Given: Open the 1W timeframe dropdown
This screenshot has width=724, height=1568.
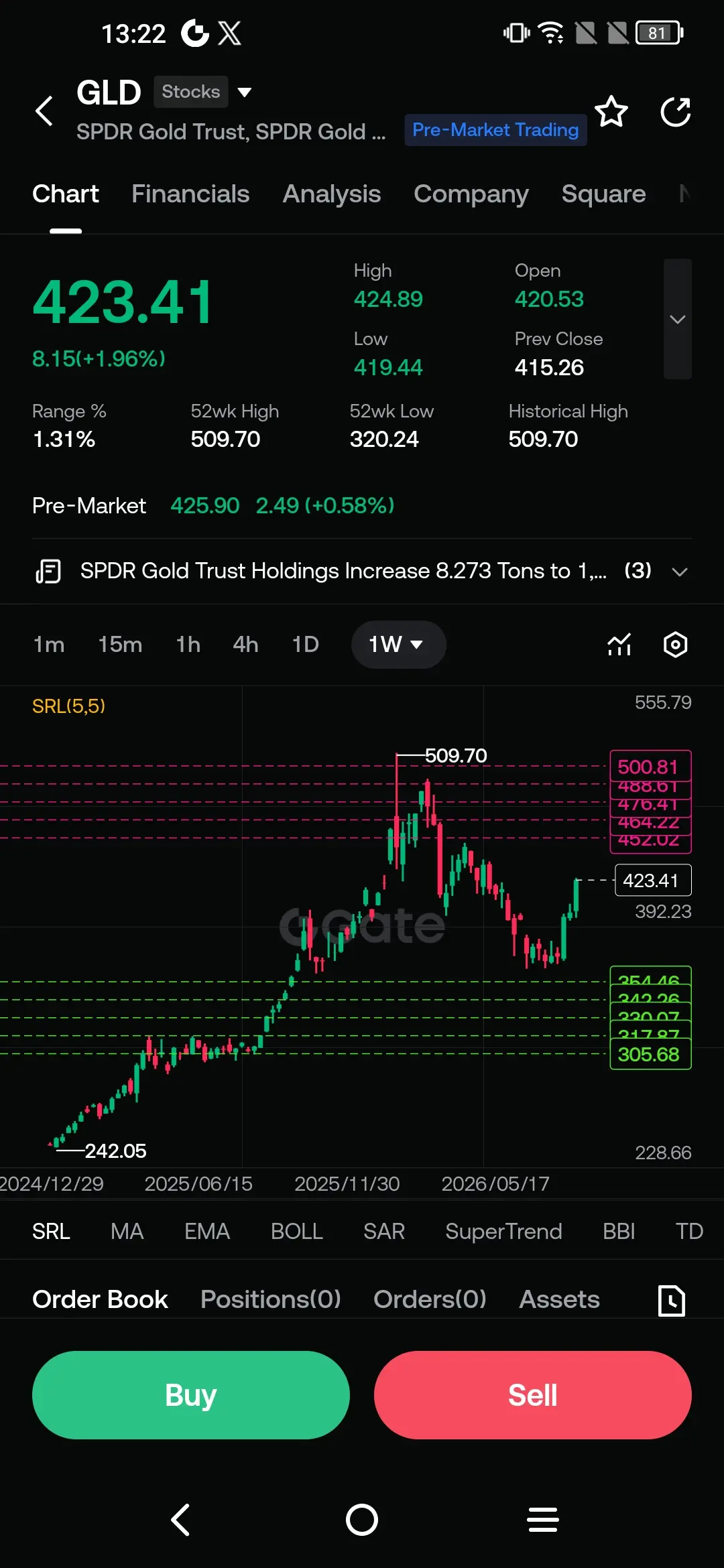Looking at the screenshot, I should 398,645.
